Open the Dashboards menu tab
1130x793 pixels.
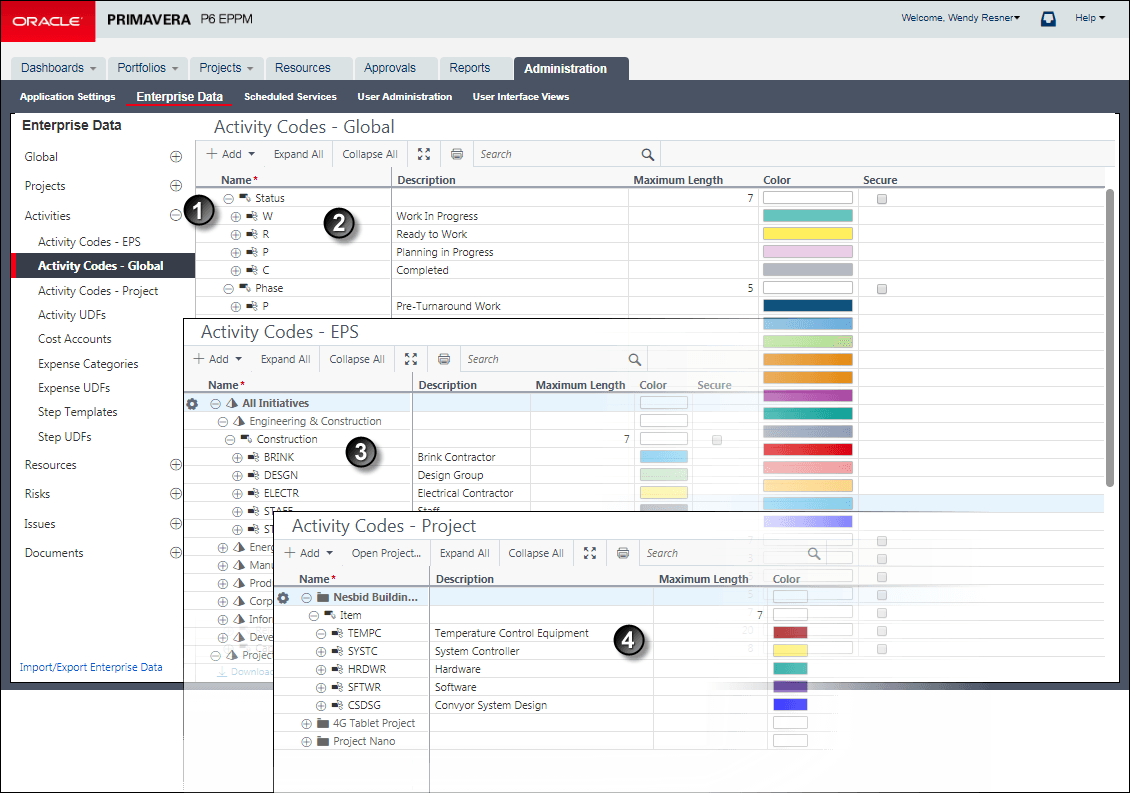coord(58,68)
